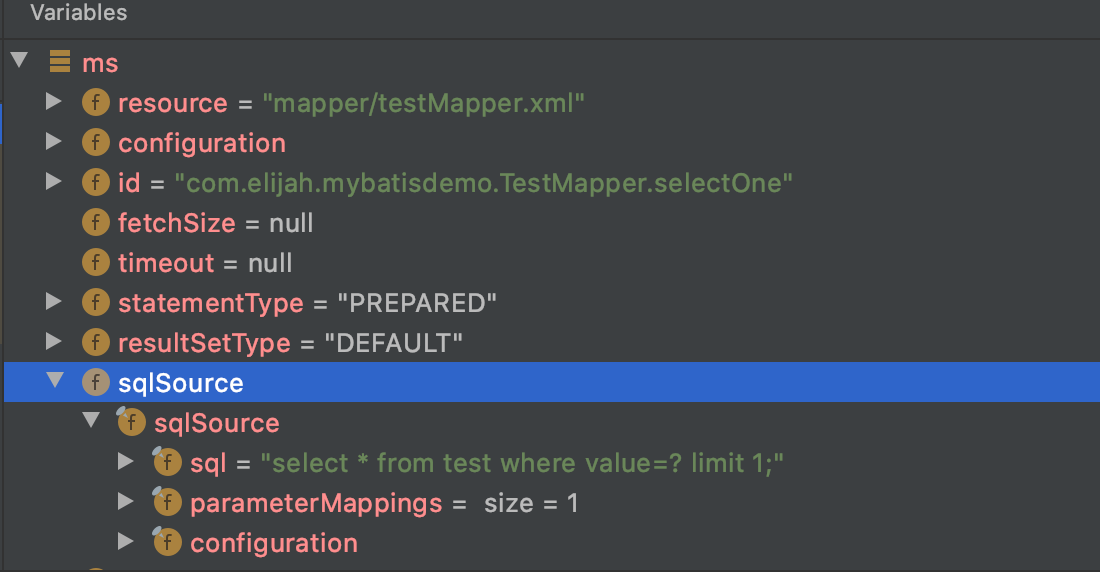Viewport: 1100px width, 572px height.
Task: Collapse the ms root variable node
Action: pos(18,62)
